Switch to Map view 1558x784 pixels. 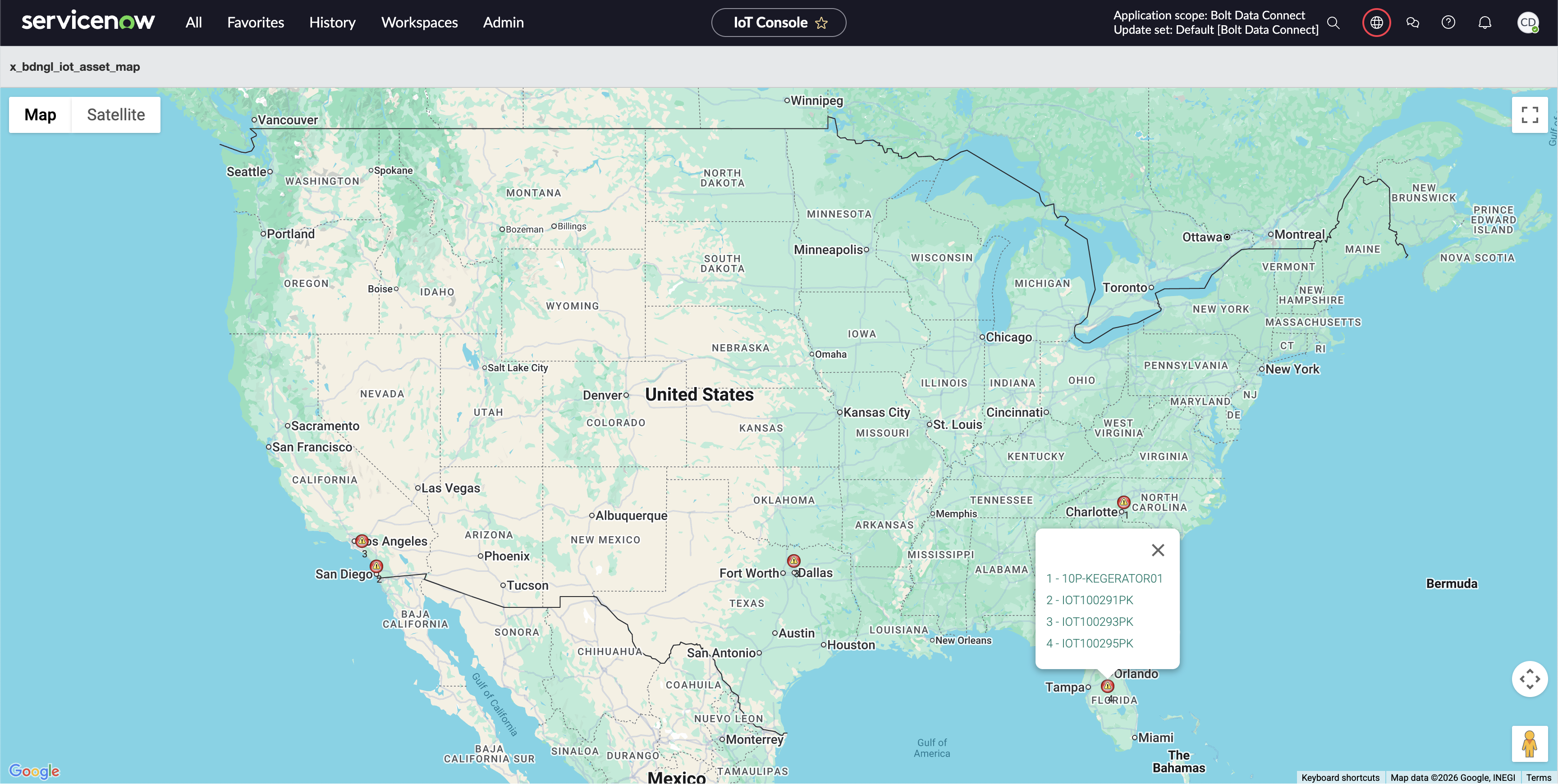point(40,115)
